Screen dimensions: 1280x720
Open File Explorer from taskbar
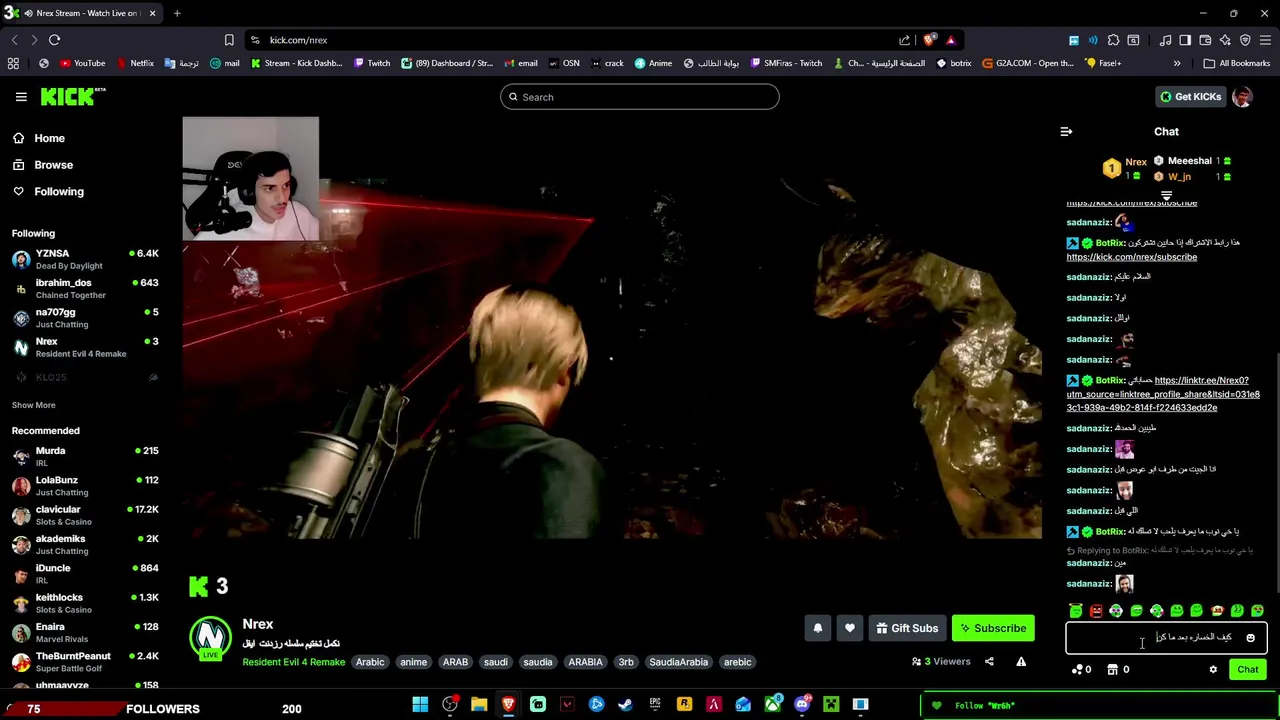(479, 705)
